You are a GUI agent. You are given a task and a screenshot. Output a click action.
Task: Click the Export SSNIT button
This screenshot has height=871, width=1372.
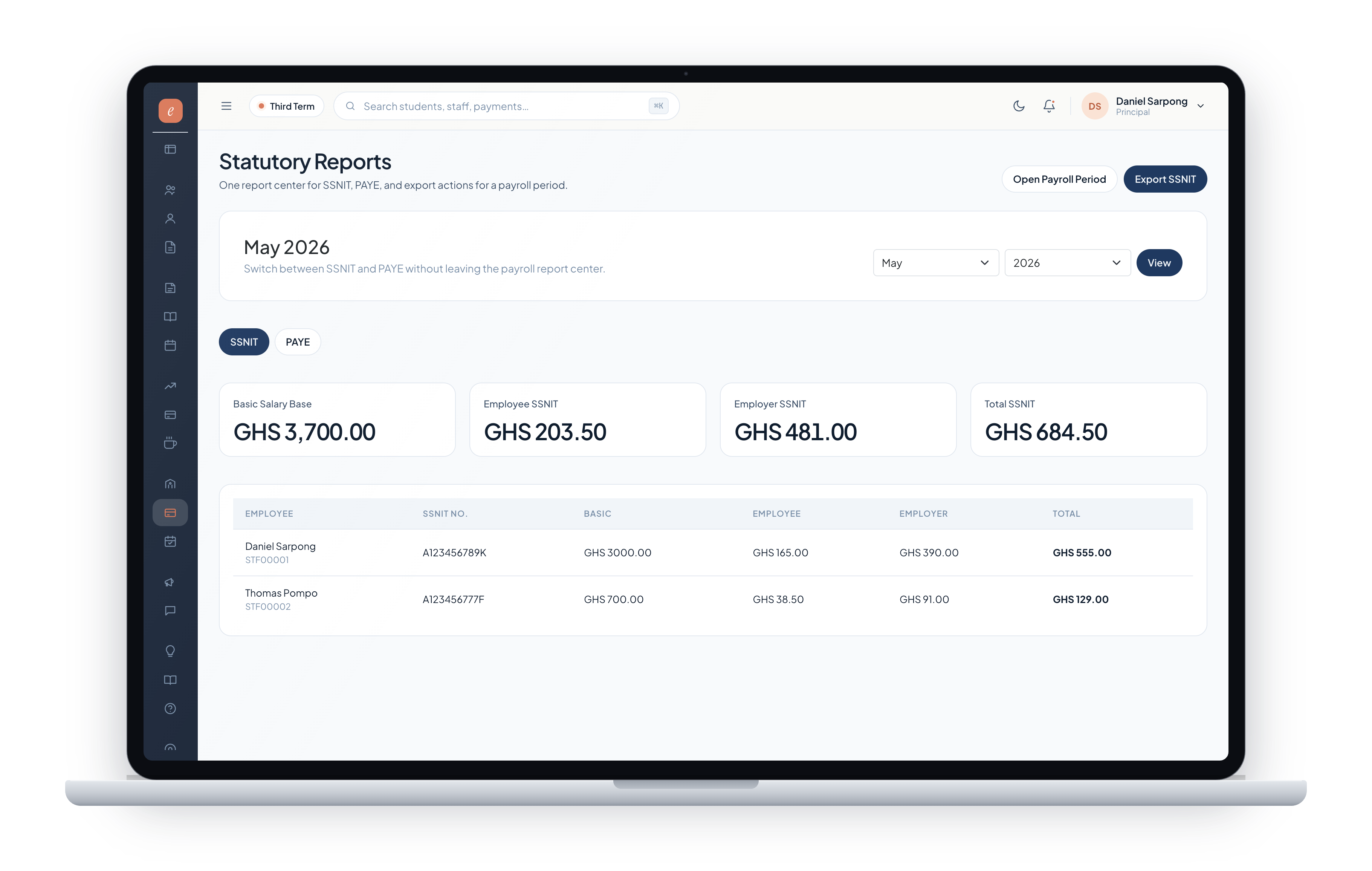pyautogui.click(x=1165, y=179)
